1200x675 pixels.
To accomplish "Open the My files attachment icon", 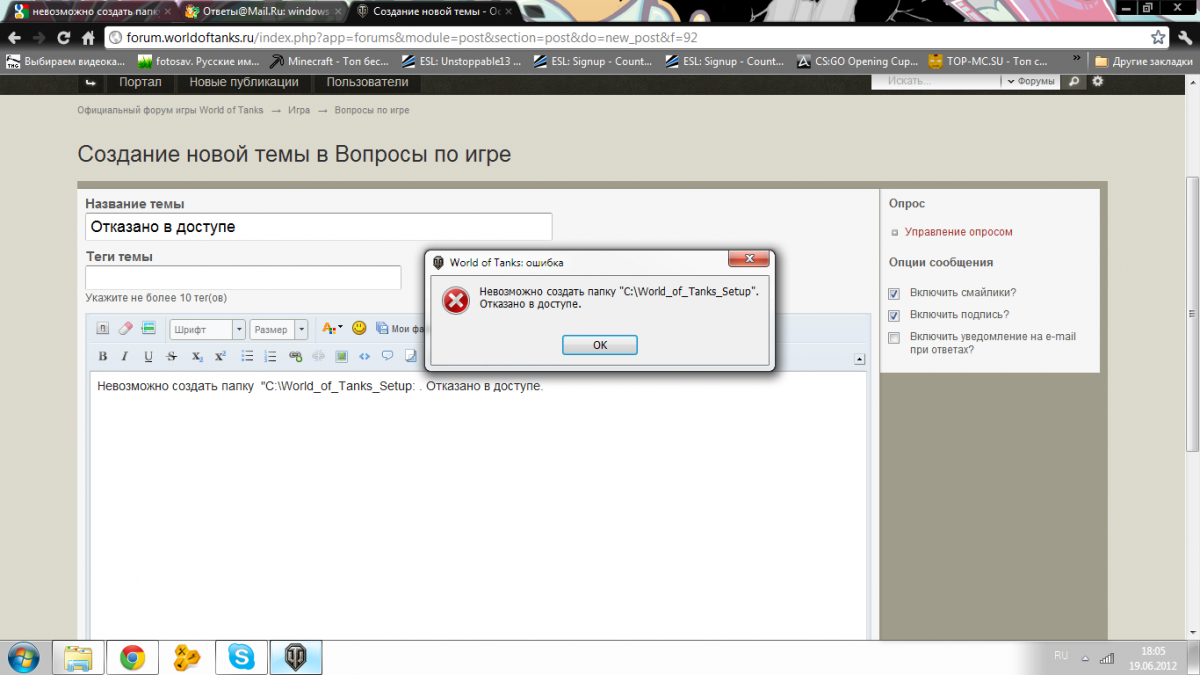I will pos(384,328).
